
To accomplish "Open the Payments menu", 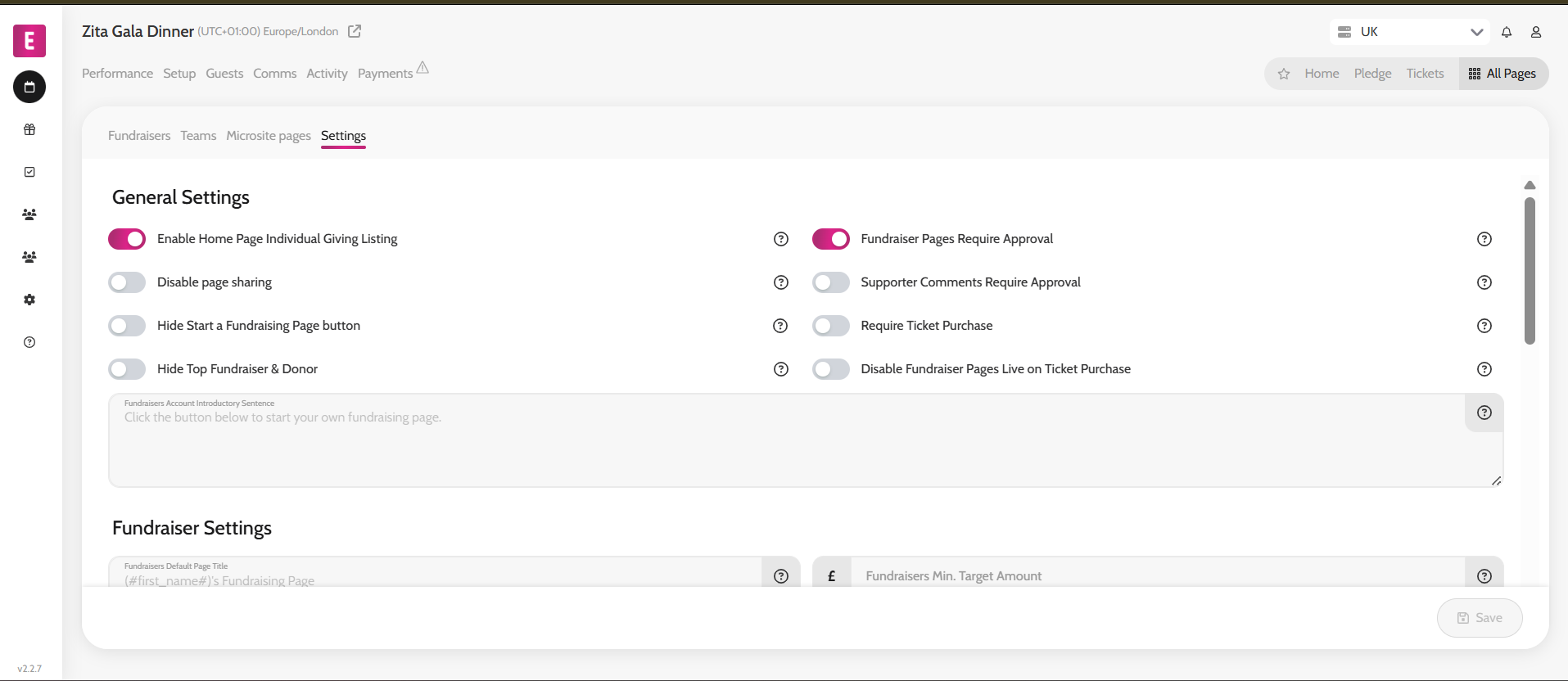I will 385,74.
